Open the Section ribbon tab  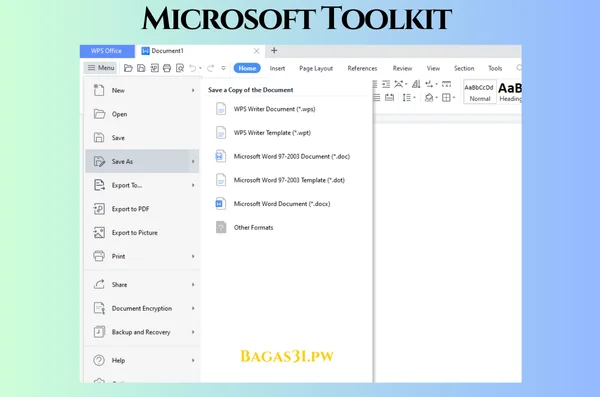pos(464,68)
